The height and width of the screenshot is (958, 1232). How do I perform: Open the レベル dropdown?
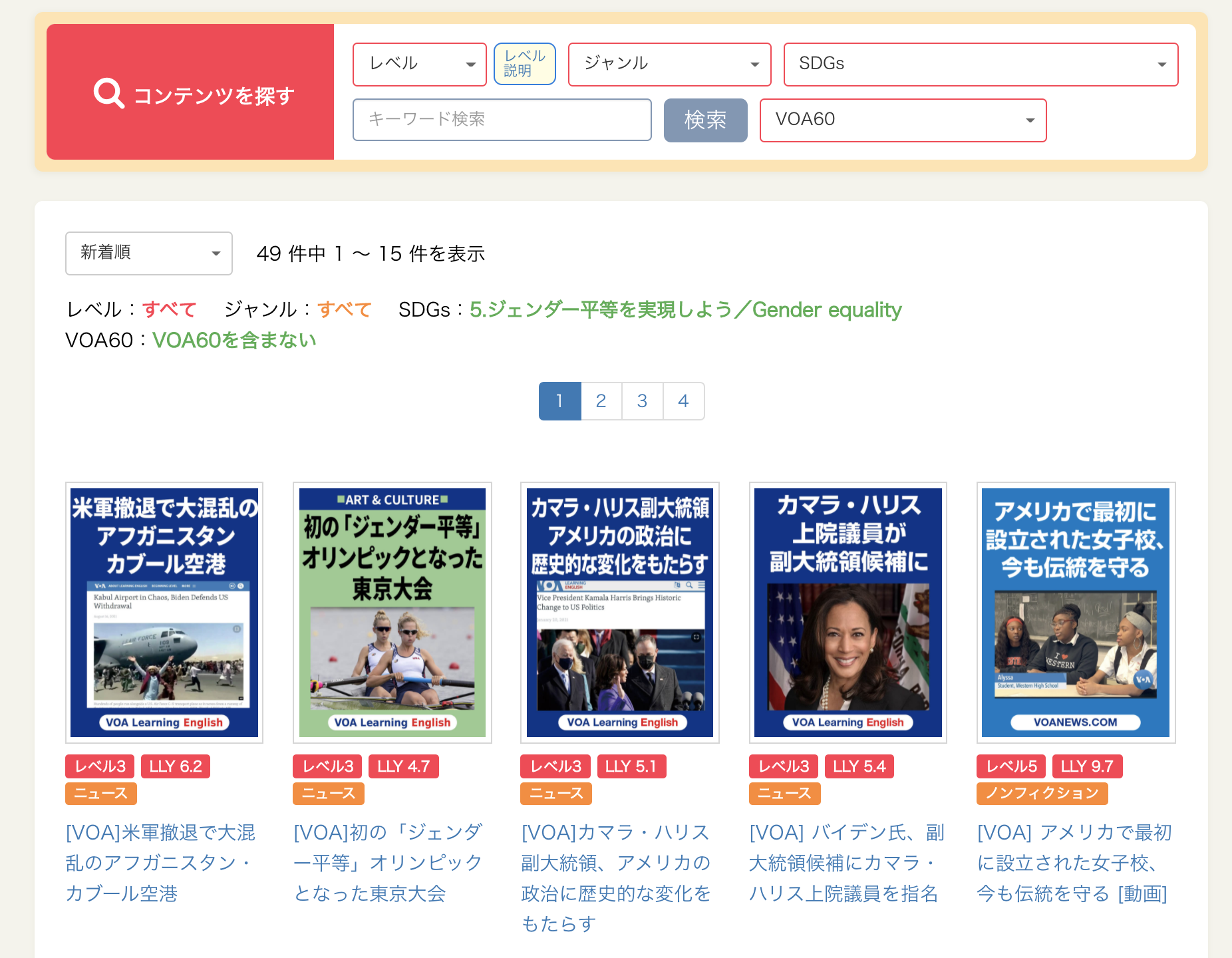point(420,64)
